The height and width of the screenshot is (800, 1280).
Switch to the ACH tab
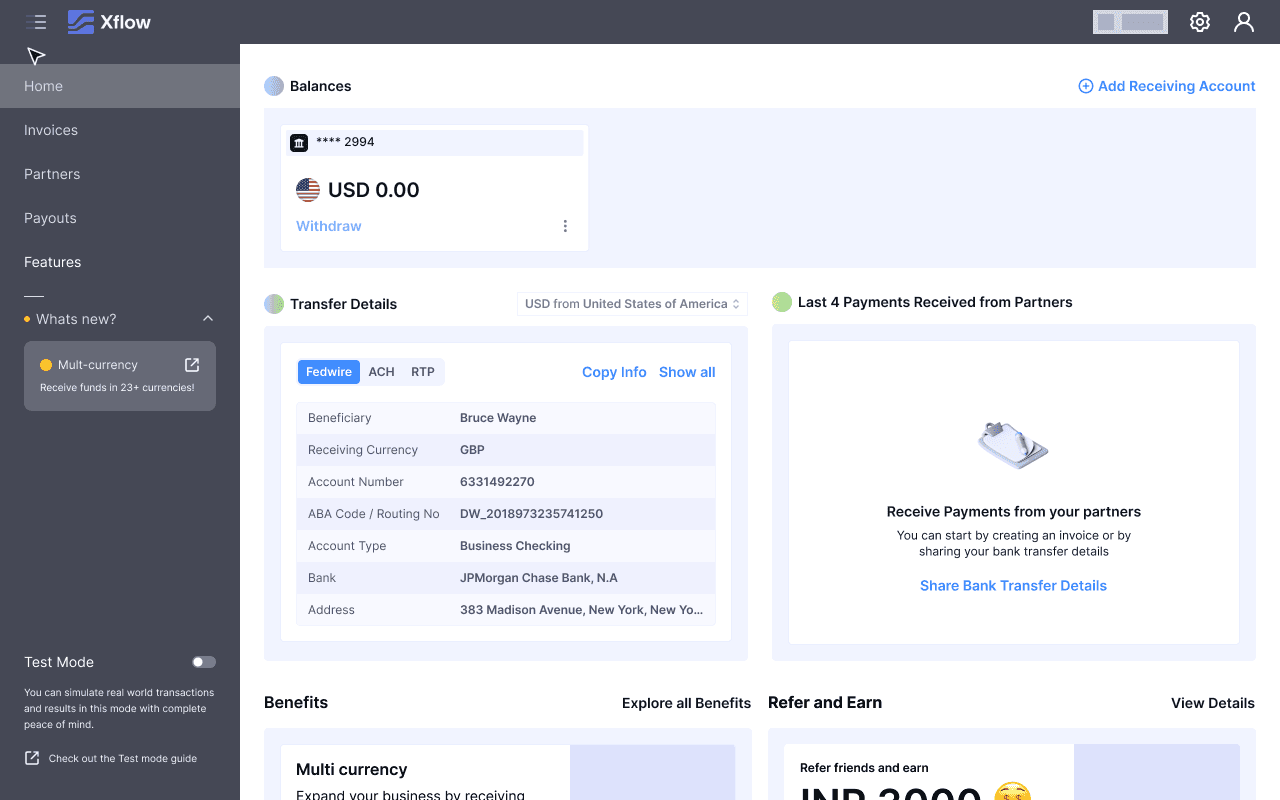tap(381, 372)
